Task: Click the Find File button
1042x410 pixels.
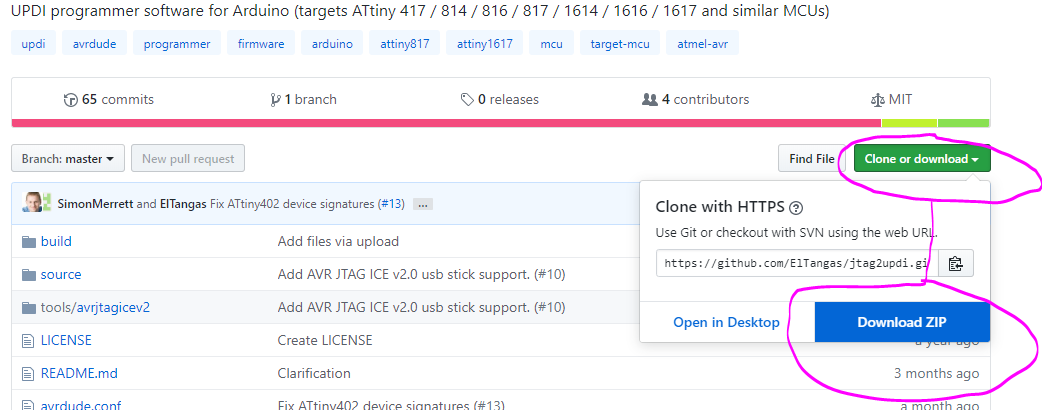Action: (x=811, y=158)
